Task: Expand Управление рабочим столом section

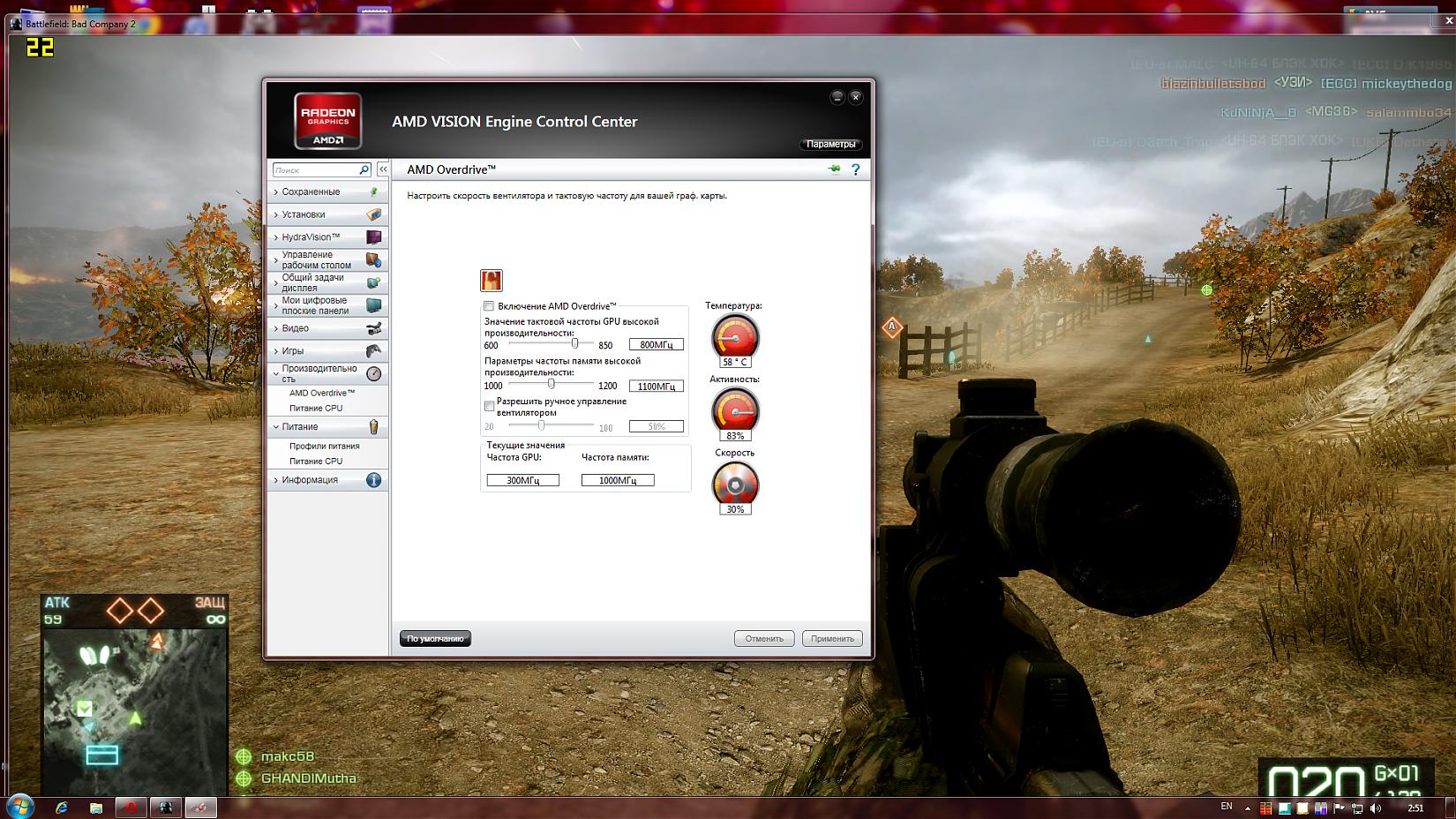Action: [276, 260]
